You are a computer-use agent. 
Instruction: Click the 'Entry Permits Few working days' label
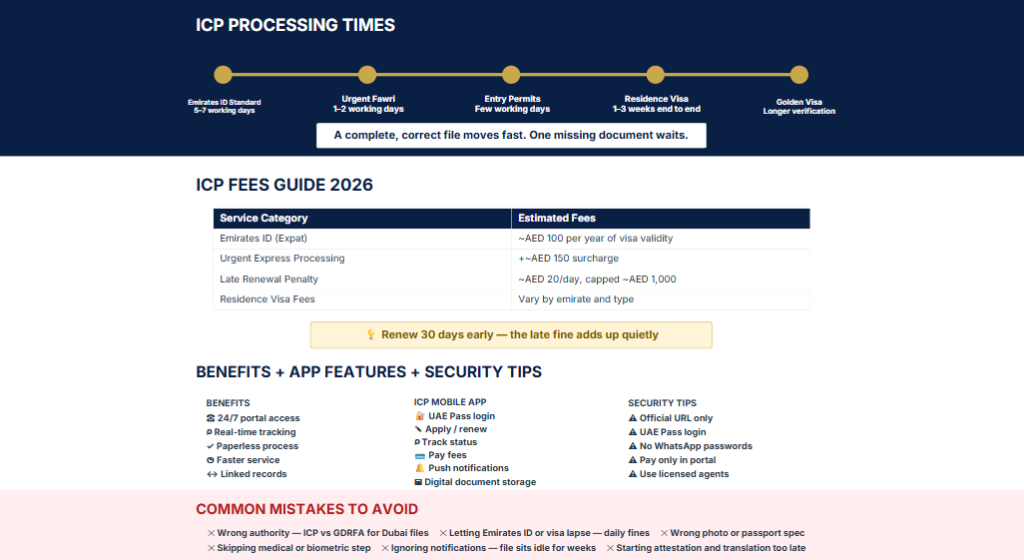tap(512, 104)
